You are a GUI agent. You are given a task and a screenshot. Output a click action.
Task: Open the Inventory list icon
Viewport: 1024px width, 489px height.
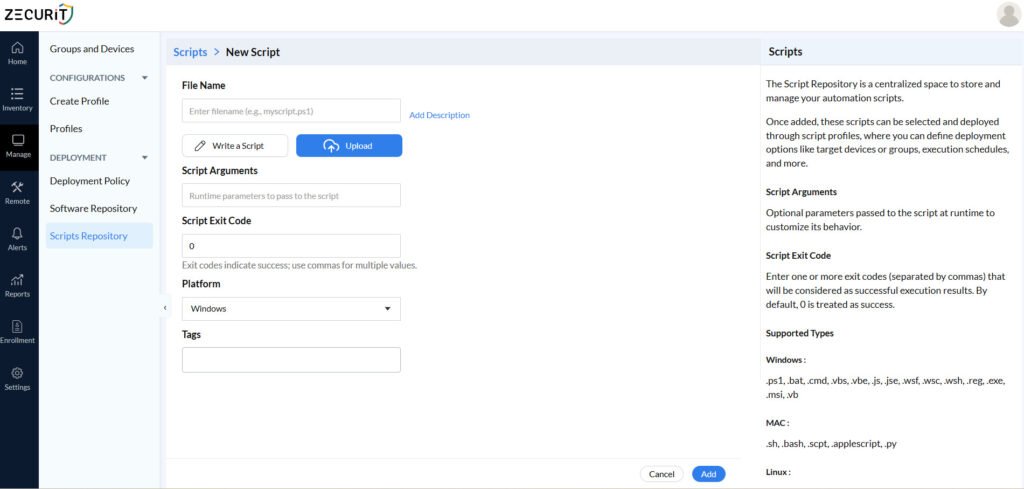click(18, 93)
